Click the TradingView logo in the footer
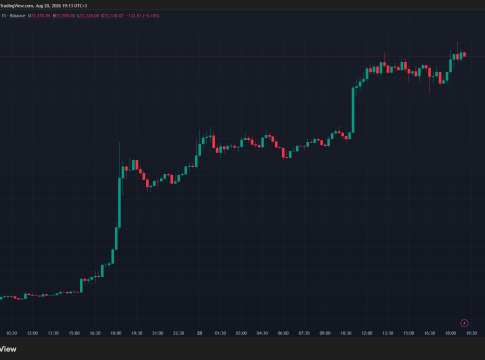The image size is (485, 360). coord(8,349)
